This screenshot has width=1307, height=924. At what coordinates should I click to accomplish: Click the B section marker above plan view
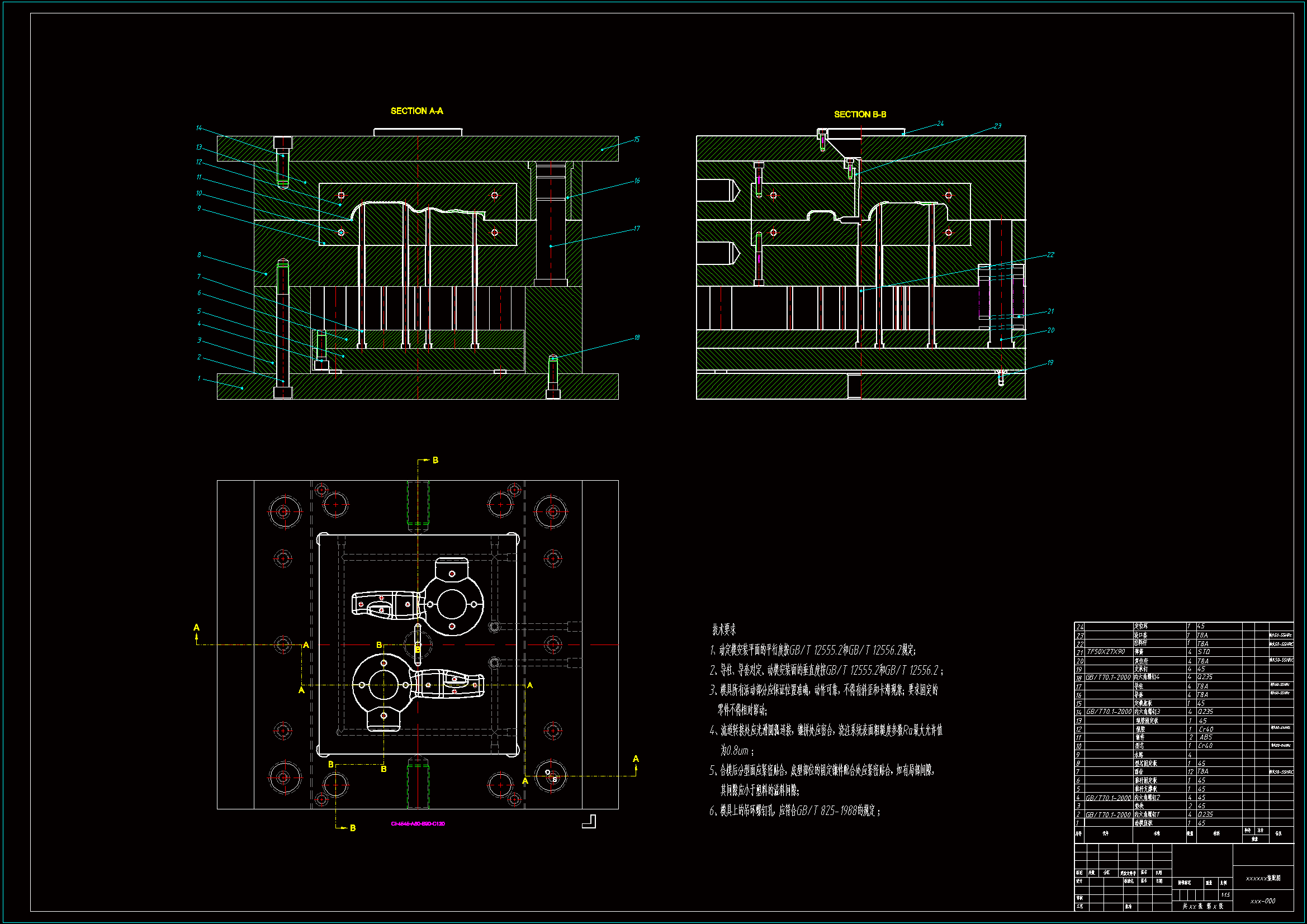[x=435, y=460]
